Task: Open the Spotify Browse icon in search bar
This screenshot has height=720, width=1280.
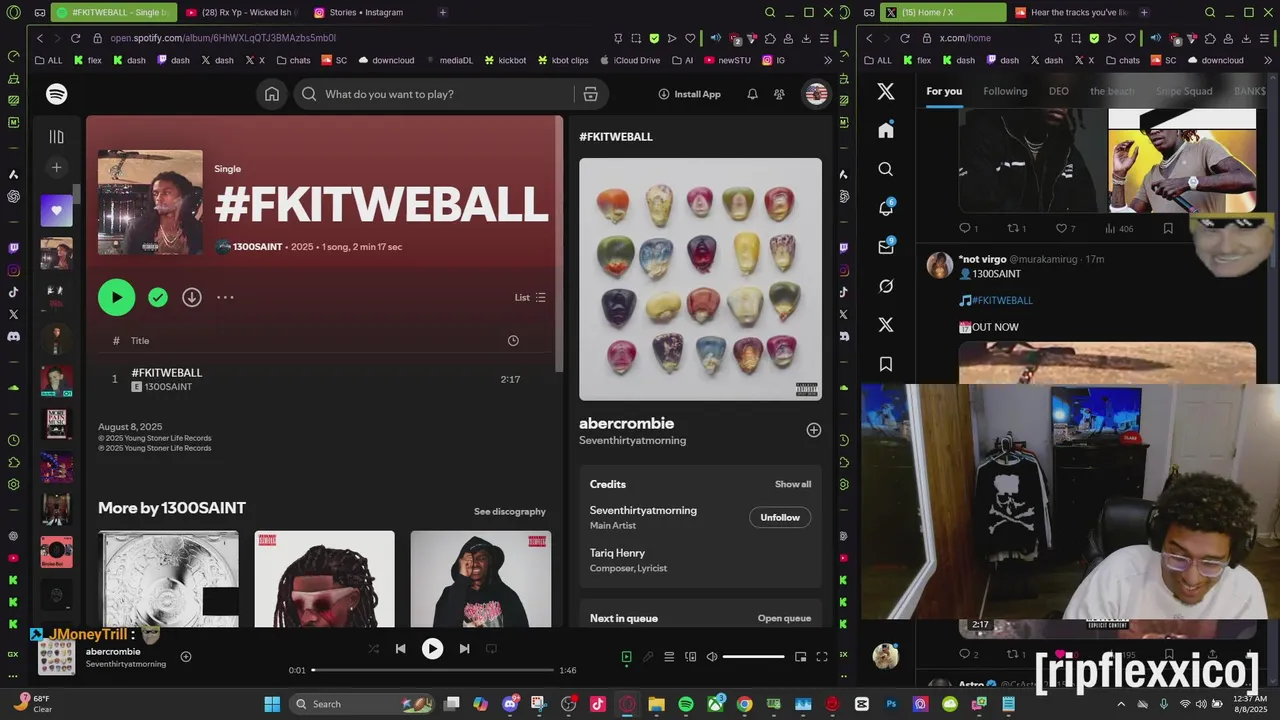Action: 590,94
